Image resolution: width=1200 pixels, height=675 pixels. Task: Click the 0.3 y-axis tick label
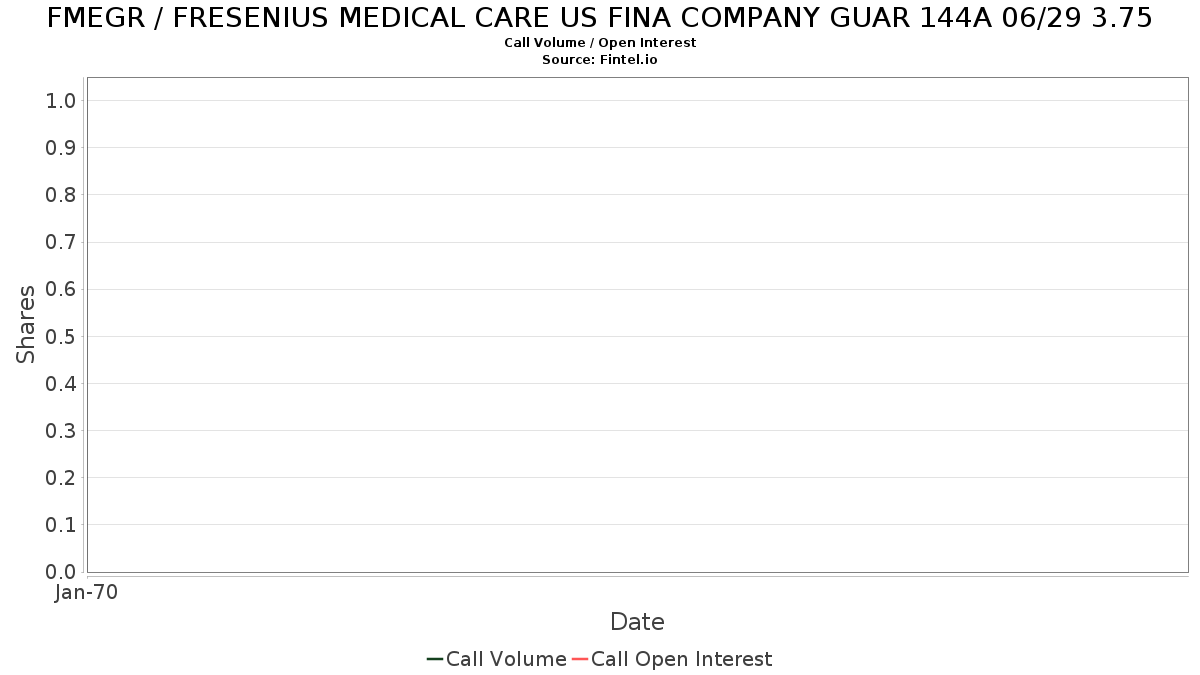[x=61, y=431]
